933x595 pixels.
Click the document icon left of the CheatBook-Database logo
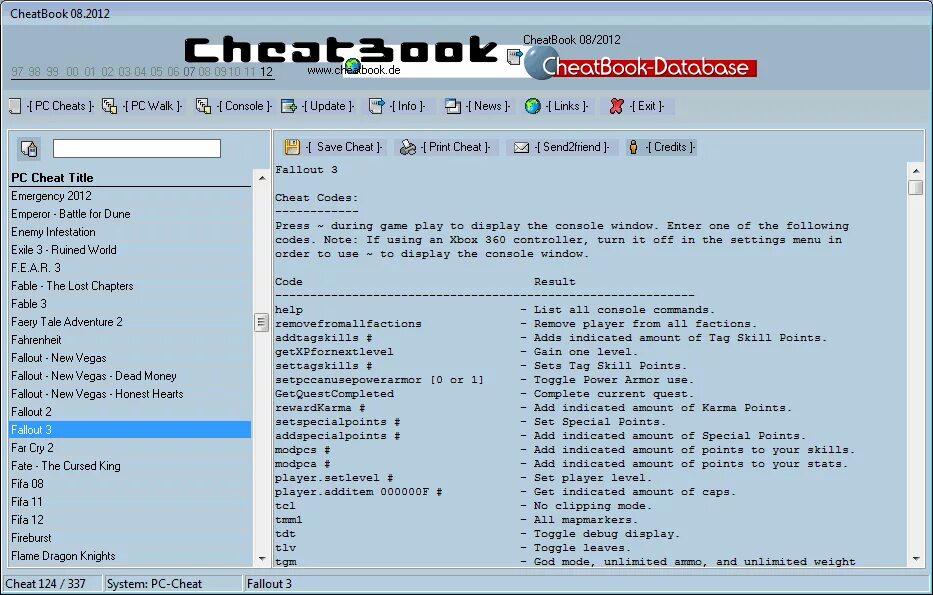point(515,57)
